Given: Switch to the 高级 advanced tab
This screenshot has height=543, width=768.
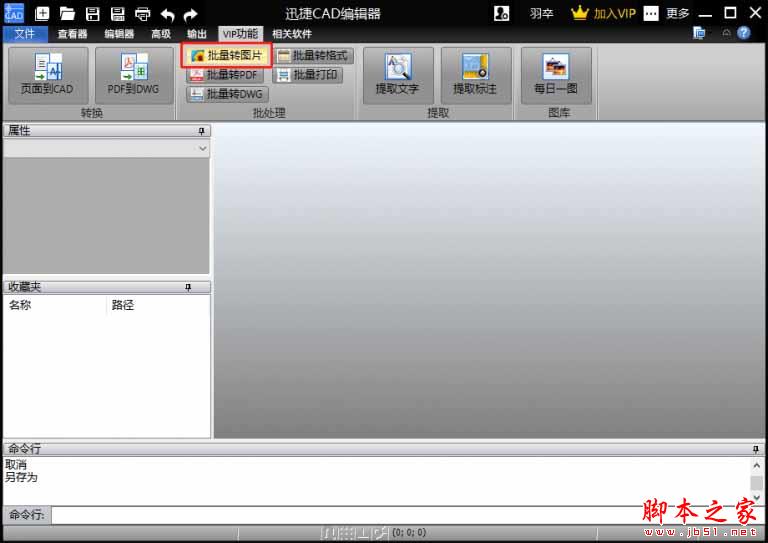Looking at the screenshot, I should (161, 34).
